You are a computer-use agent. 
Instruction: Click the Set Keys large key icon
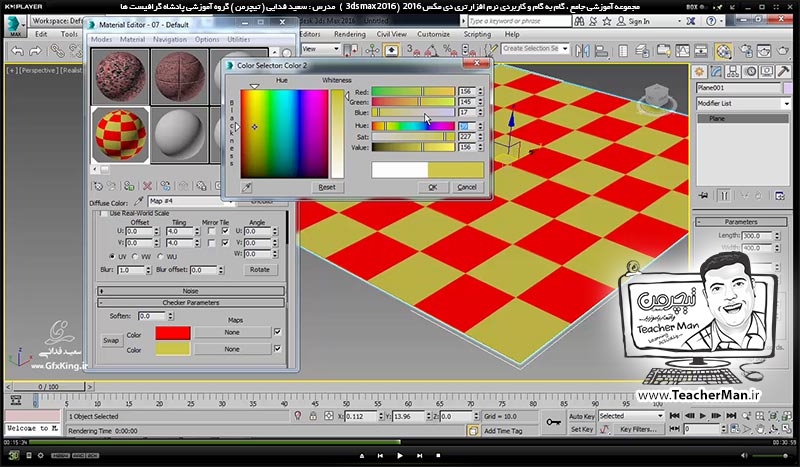pyautogui.click(x=553, y=423)
